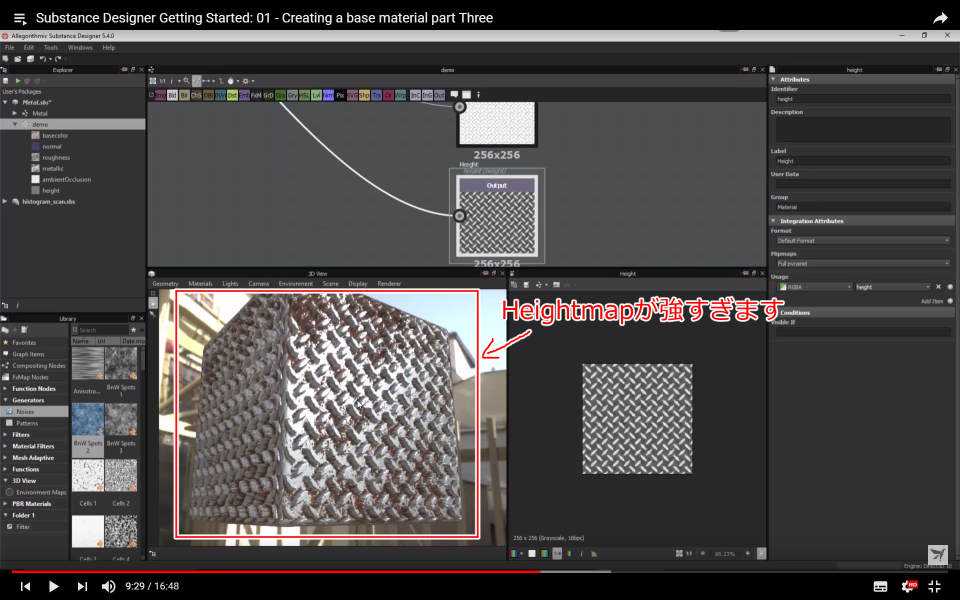The height and width of the screenshot is (600, 960).
Task: Click Add Item in Usage section
Action: [932, 301]
